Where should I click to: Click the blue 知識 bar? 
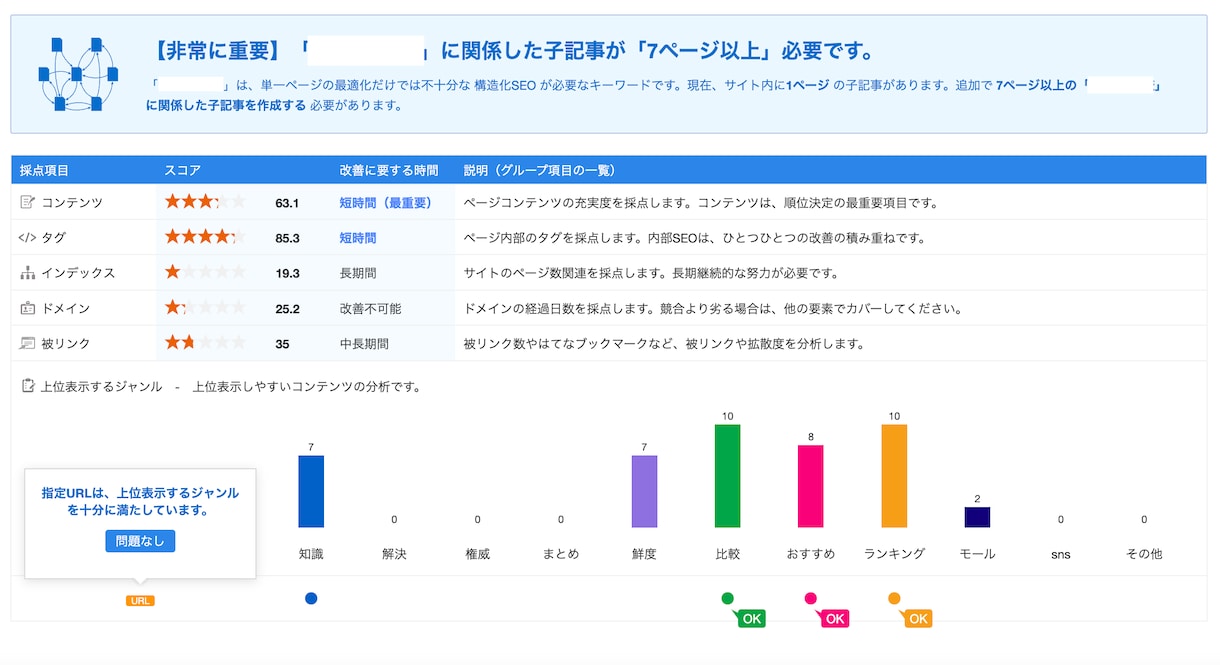(311, 491)
